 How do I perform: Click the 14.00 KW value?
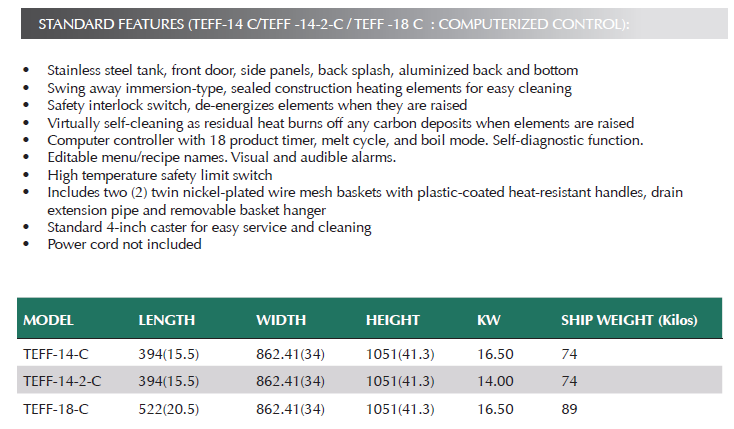pos(495,381)
